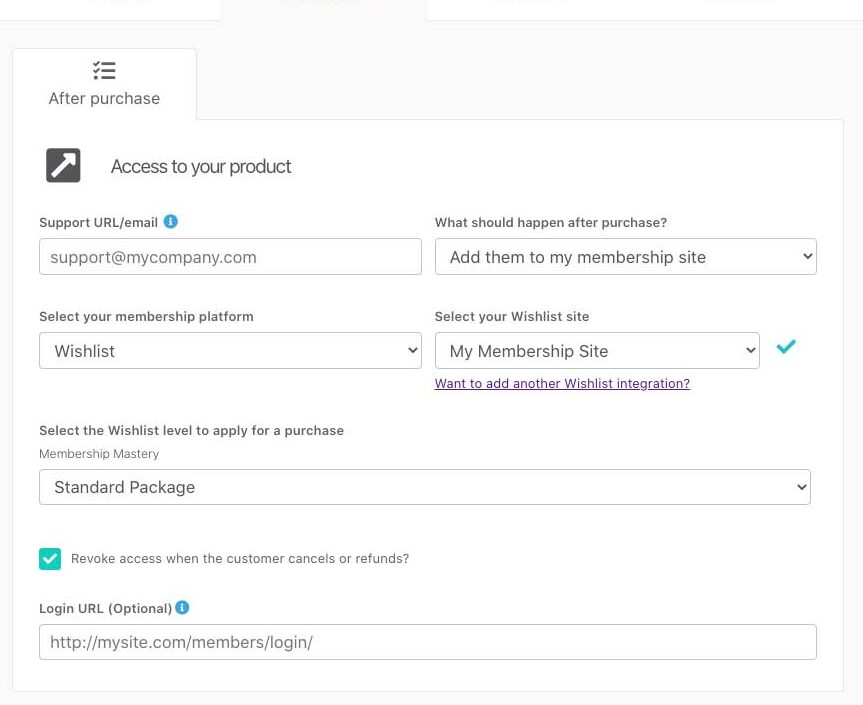Switch to the After purchase tab

click(x=104, y=85)
